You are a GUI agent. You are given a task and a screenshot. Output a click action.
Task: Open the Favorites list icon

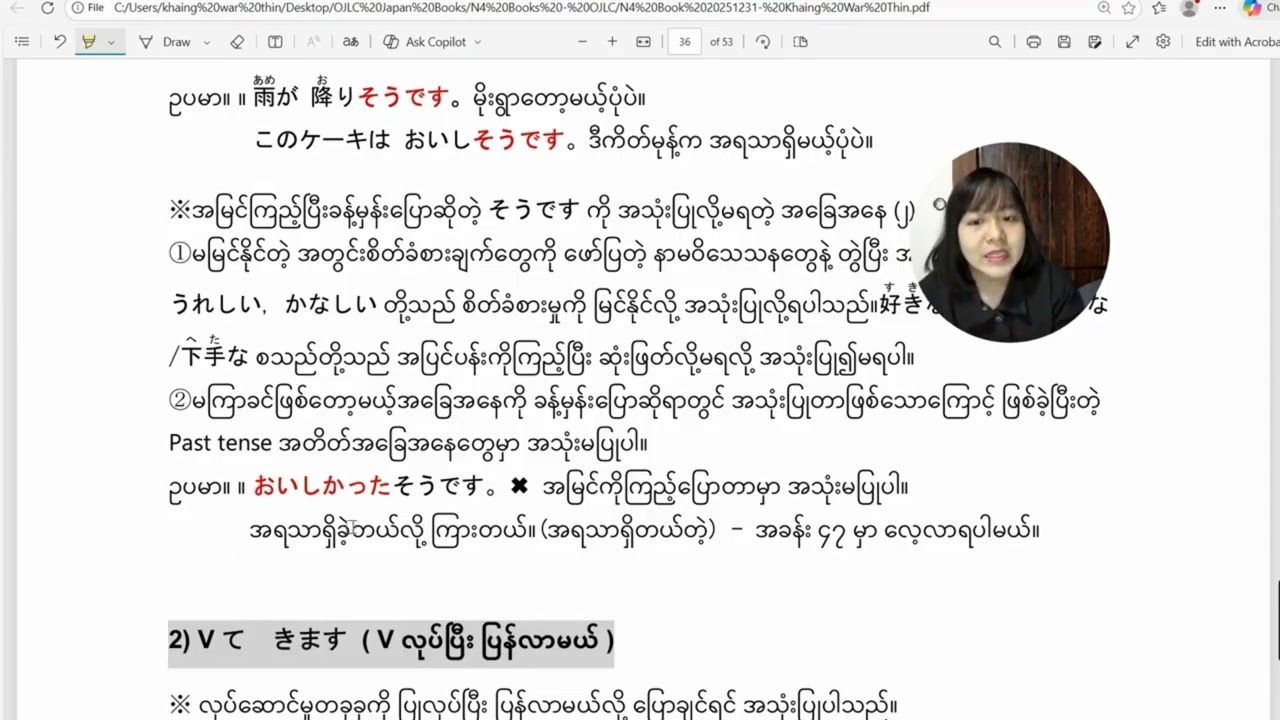1158,8
